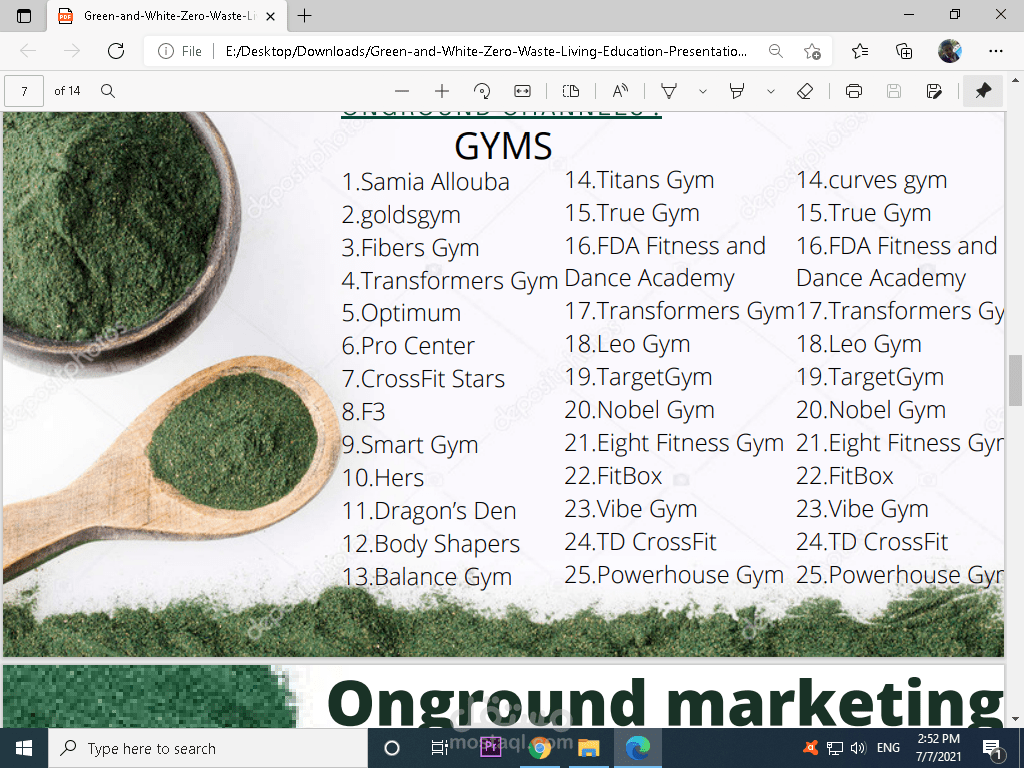This screenshot has width=1024, height=768.
Task: Open Premiere Pro from taskbar
Action: click(490, 746)
